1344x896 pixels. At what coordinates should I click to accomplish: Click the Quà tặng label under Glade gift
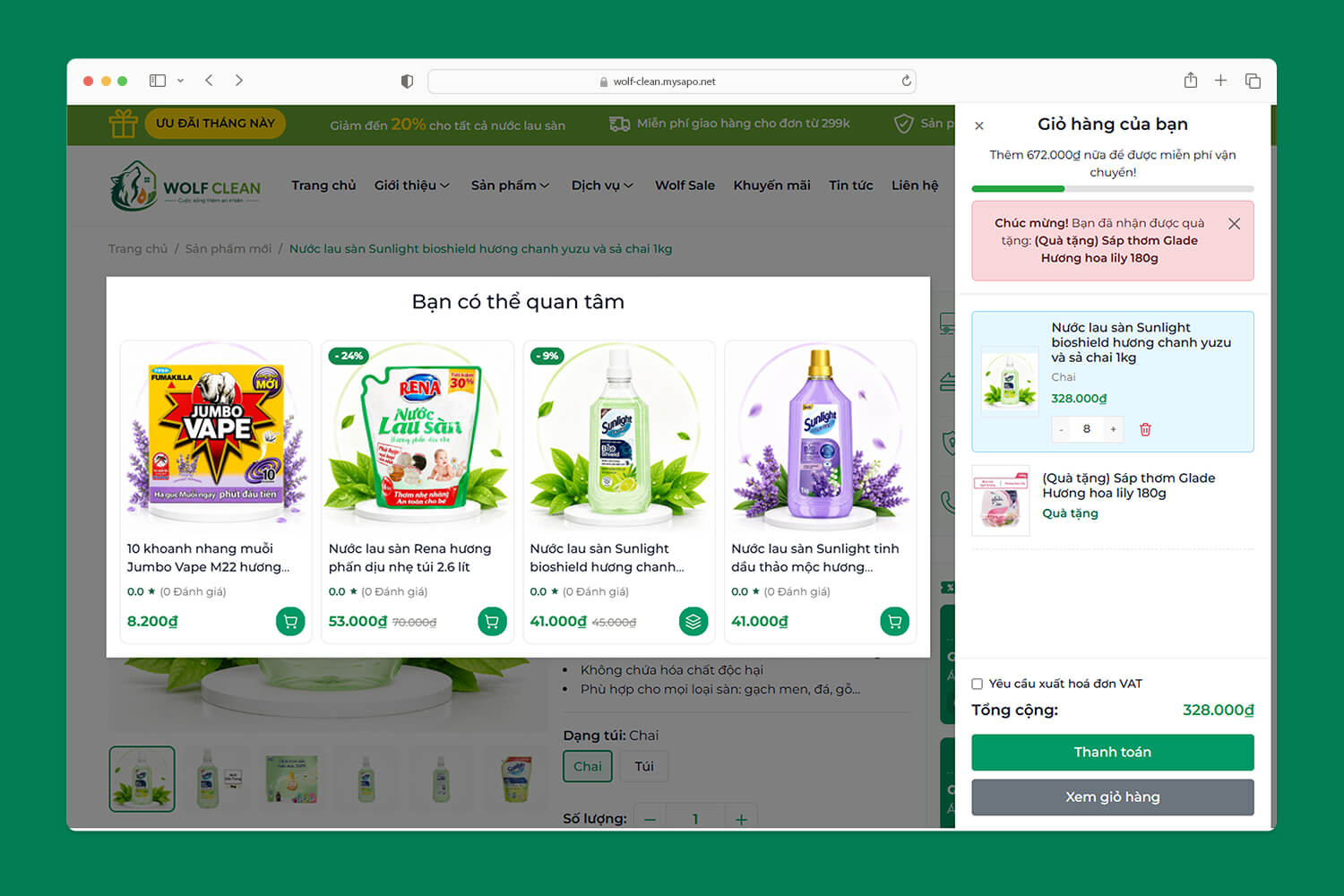click(x=1070, y=513)
